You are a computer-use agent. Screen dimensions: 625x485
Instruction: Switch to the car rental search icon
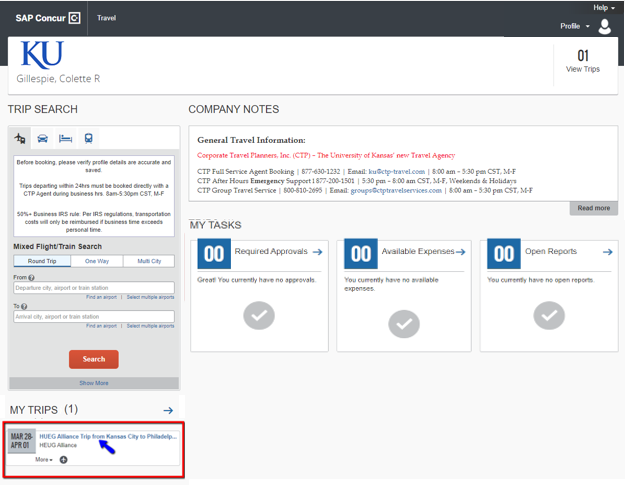point(43,138)
